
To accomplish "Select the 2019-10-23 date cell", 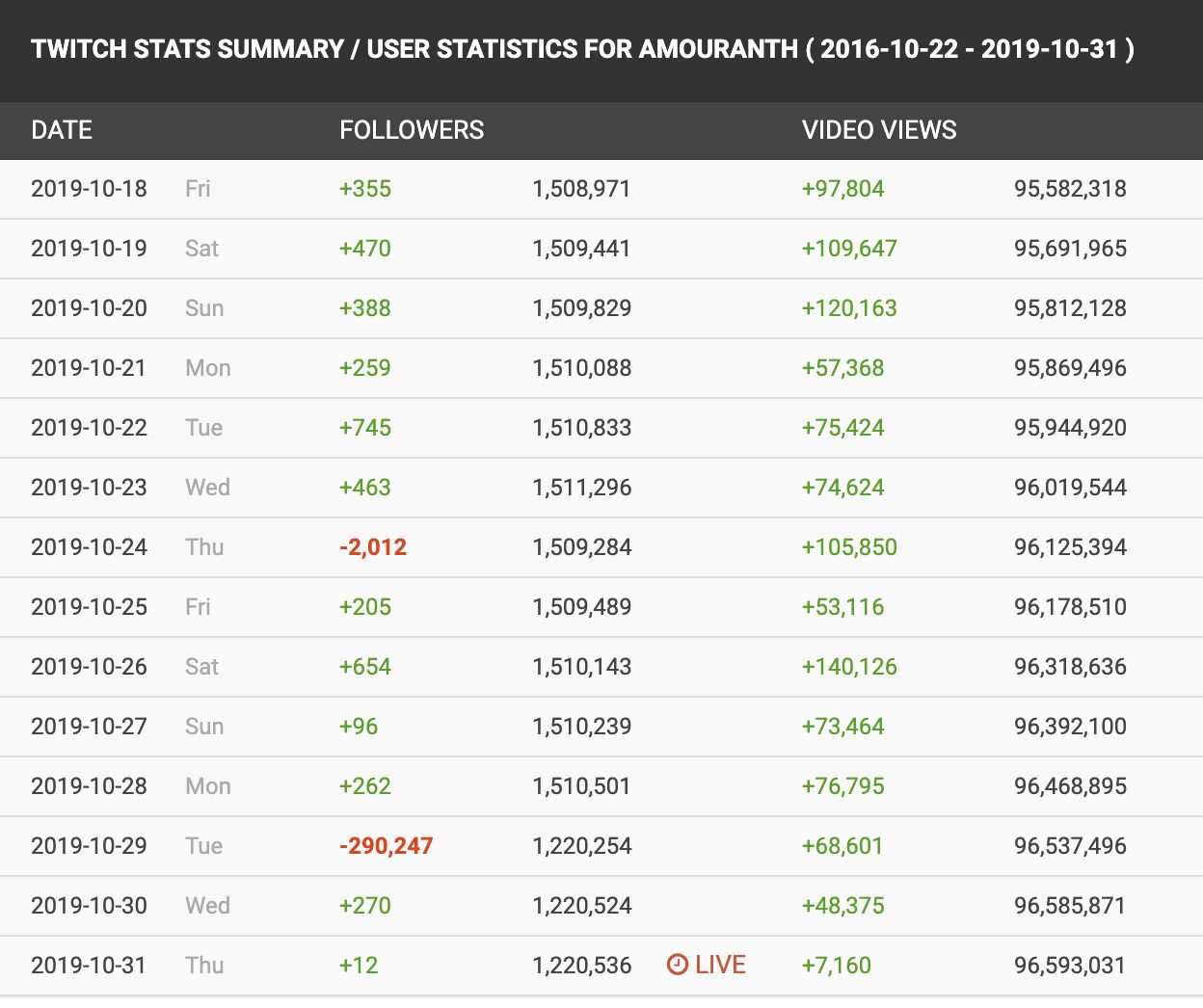I will (89, 488).
